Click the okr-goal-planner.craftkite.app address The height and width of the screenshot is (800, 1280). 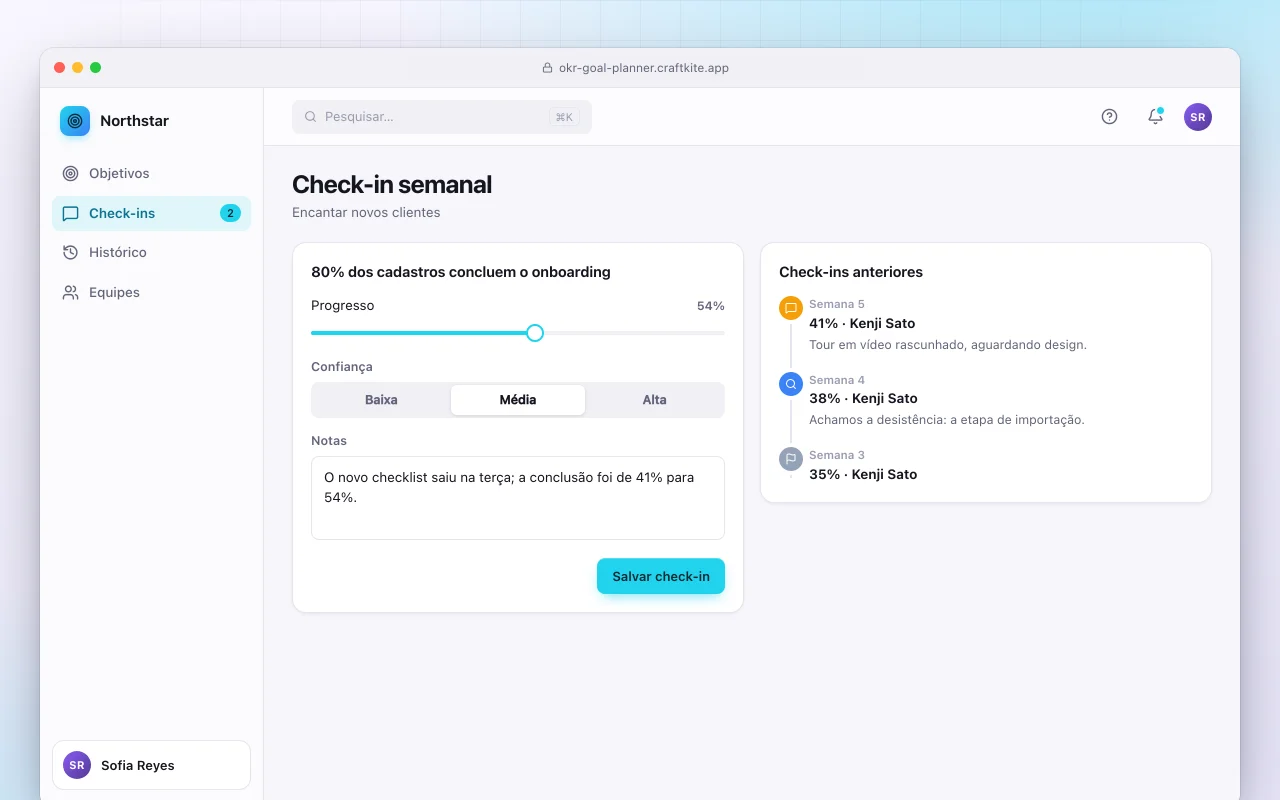644,68
